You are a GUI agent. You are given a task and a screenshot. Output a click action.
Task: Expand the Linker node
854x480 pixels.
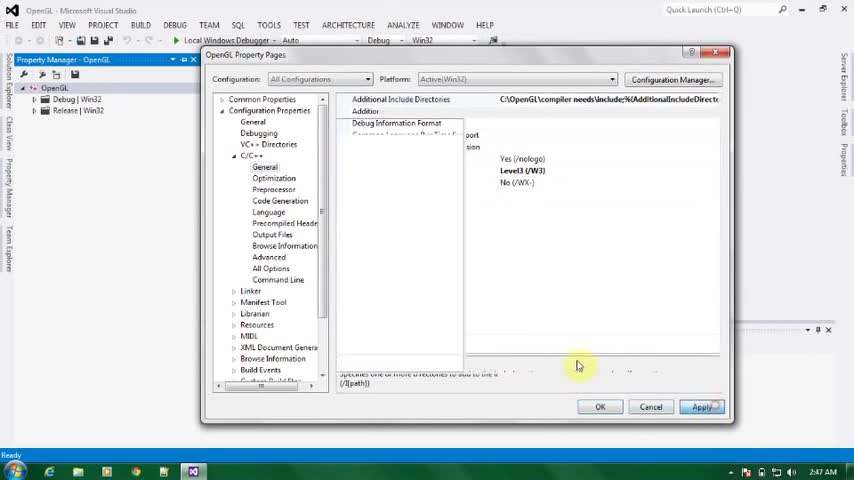(234, 291)
